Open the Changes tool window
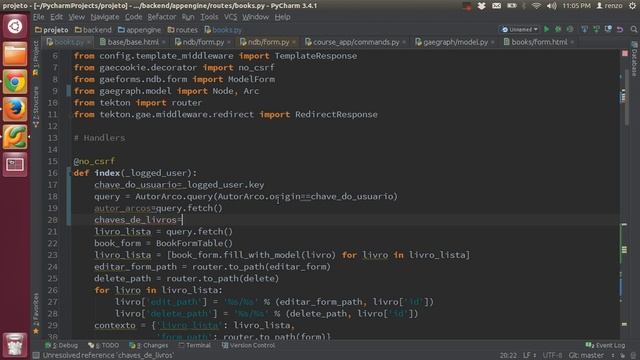The width and height of the screenshot is (640, 360). coord(149,345)
